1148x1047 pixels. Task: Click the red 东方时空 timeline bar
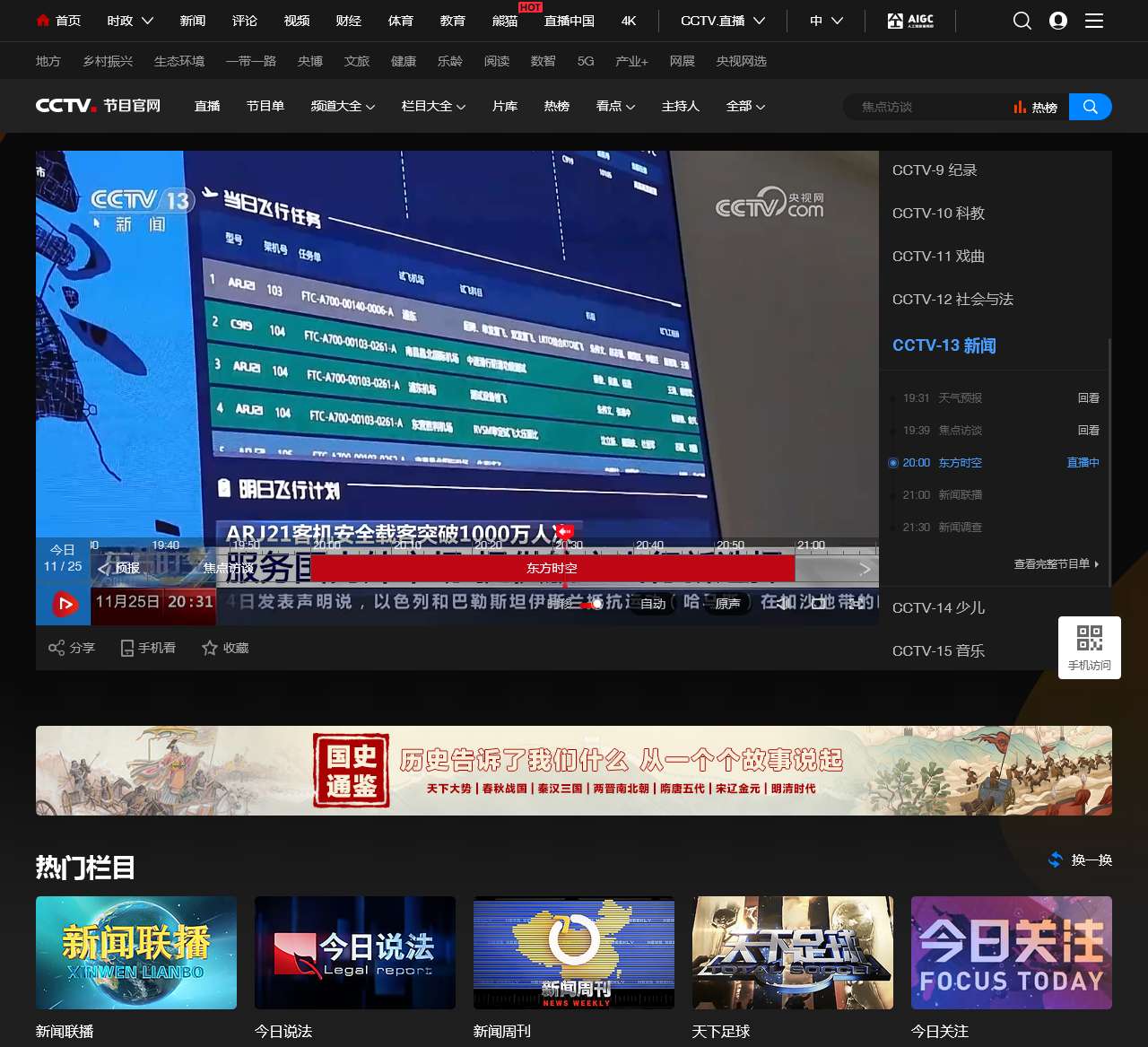[x=552, y=569]
